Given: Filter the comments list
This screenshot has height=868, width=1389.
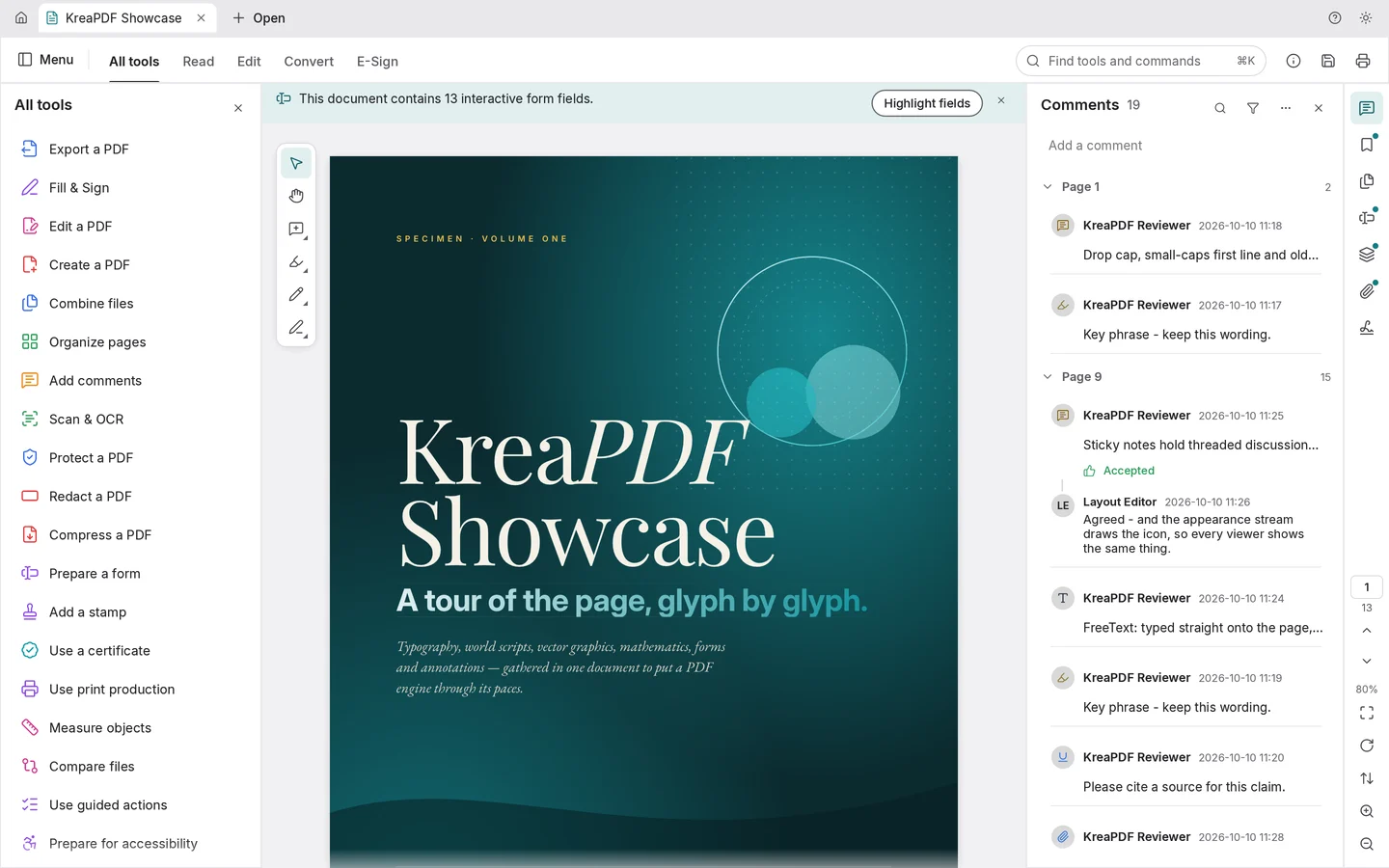Looking at the screenshot, I should point(1253,108).
